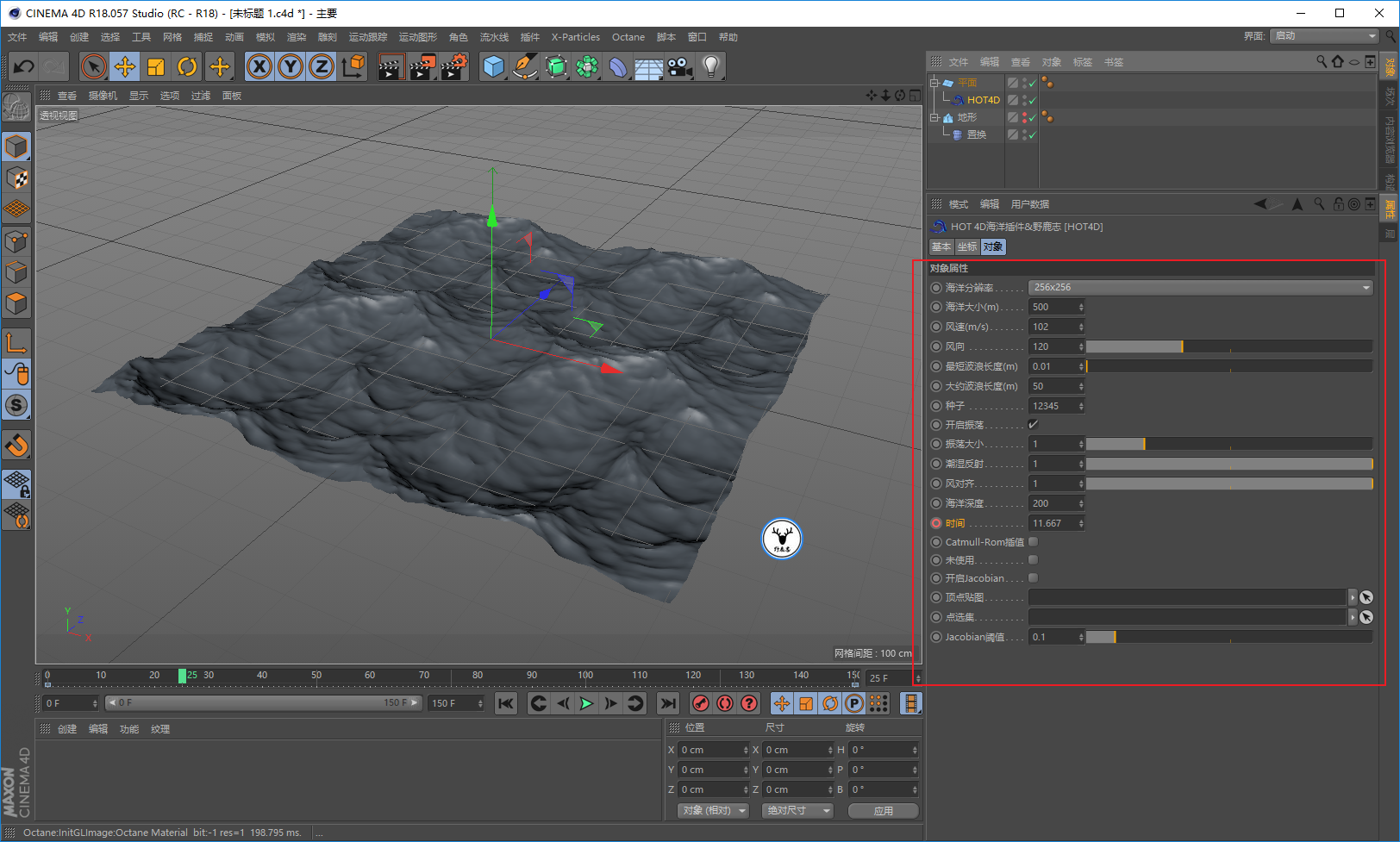Click the 振荡大小 slider
Image resolution: width=1400 pixels, height=842 pixels.
tap(1229, 444)
